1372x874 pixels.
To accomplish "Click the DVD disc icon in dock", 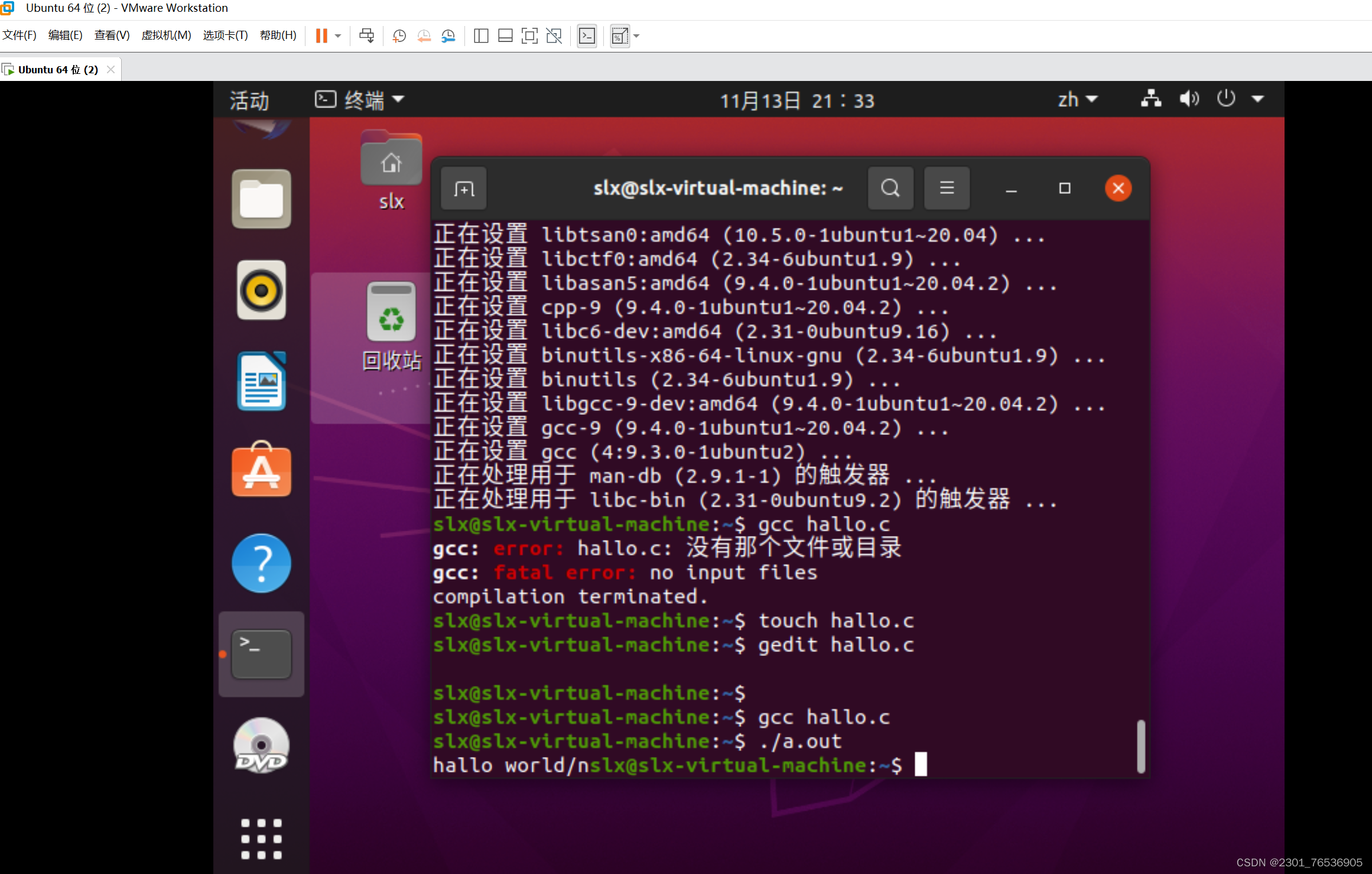I will pyautogui.click(x=261, y=745).
